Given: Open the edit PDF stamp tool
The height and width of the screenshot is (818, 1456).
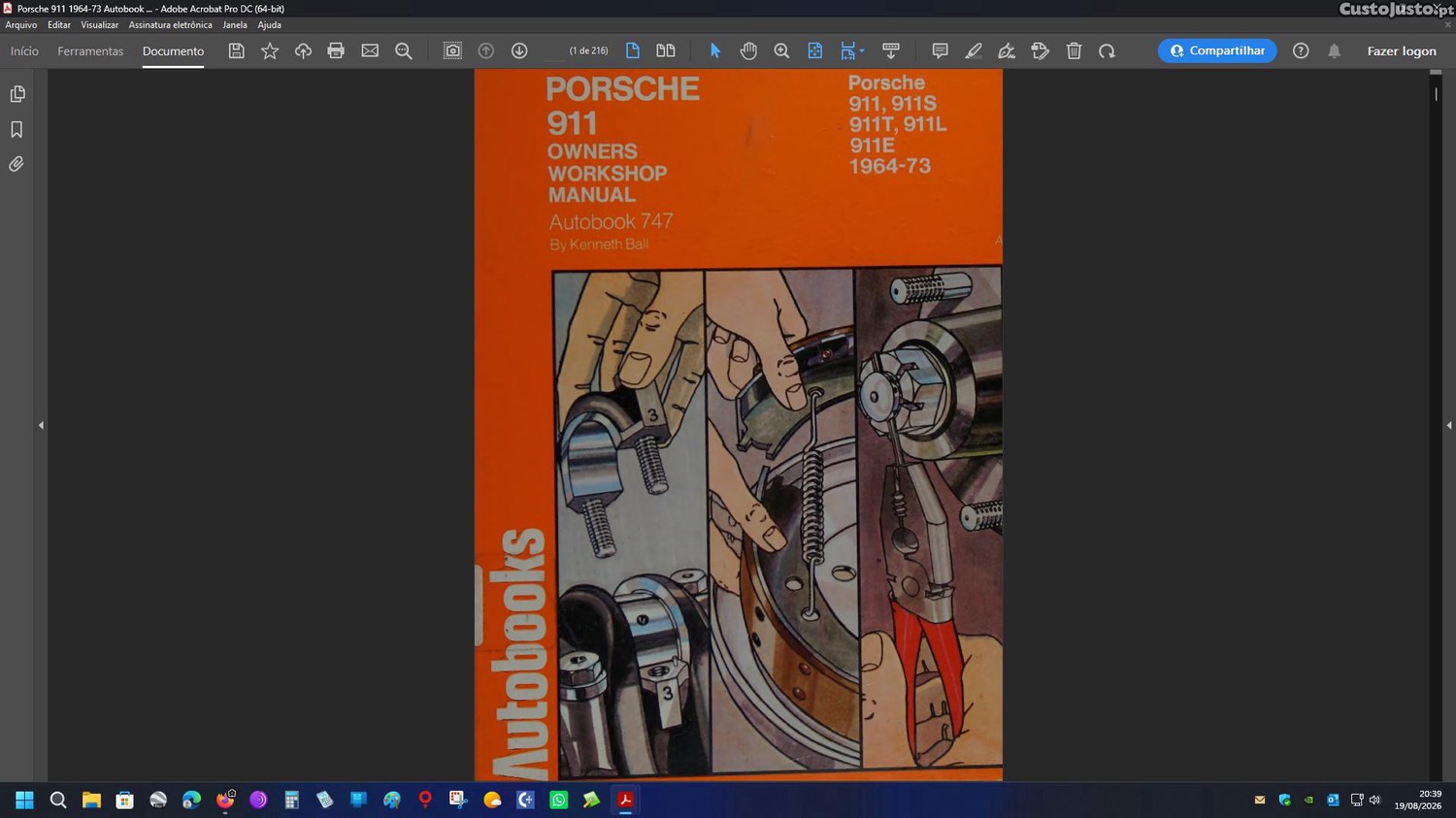Looking at the screenshot, I should click(1041, 50).
